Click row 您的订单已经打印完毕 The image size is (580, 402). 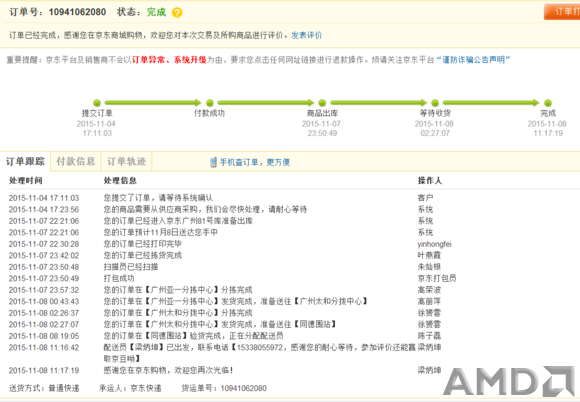pyautogui.click(x=142, y=244)
